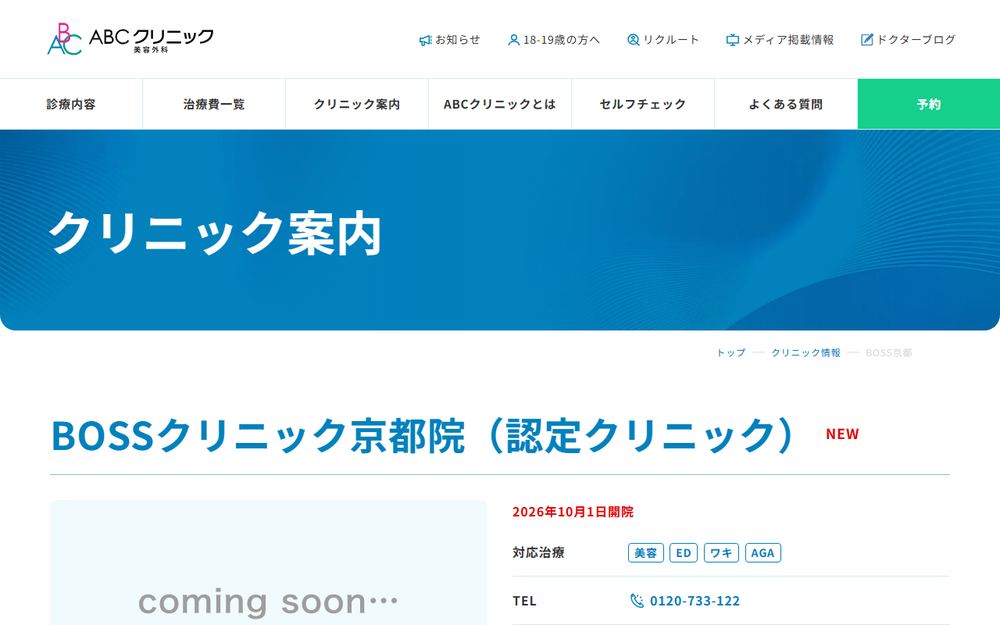Click the phone icon beside 0120-733-122
The width and height of the screenshot is (1000, 625).
click(636, 601)
